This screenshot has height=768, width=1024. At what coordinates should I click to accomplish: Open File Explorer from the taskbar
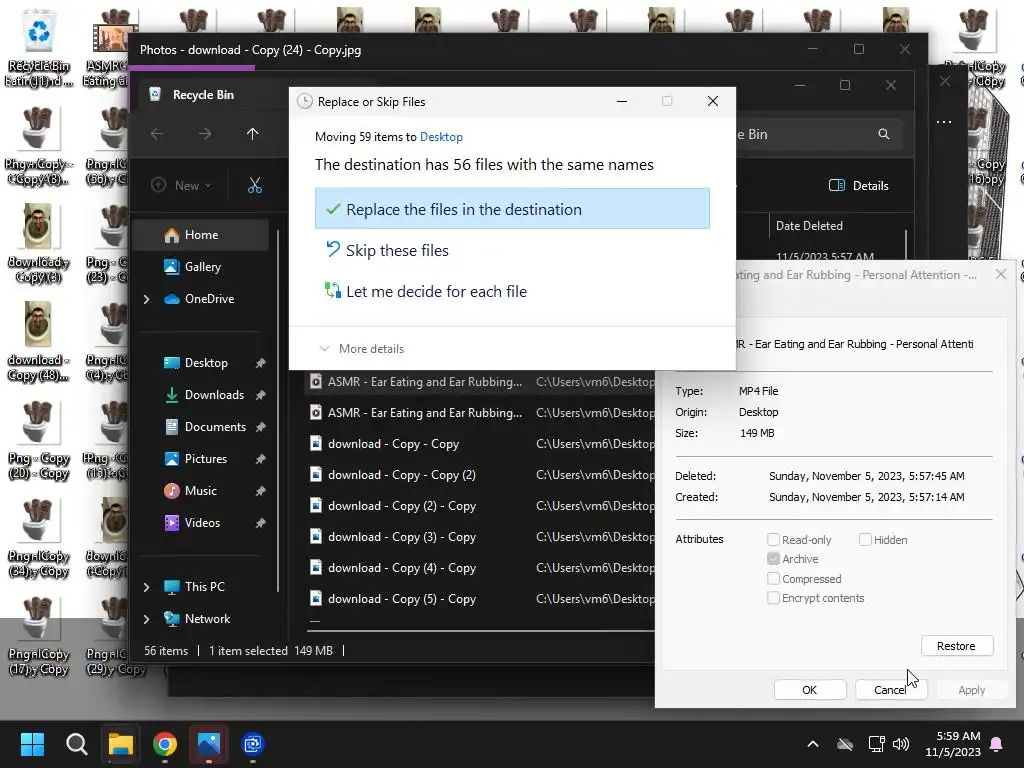121,744
